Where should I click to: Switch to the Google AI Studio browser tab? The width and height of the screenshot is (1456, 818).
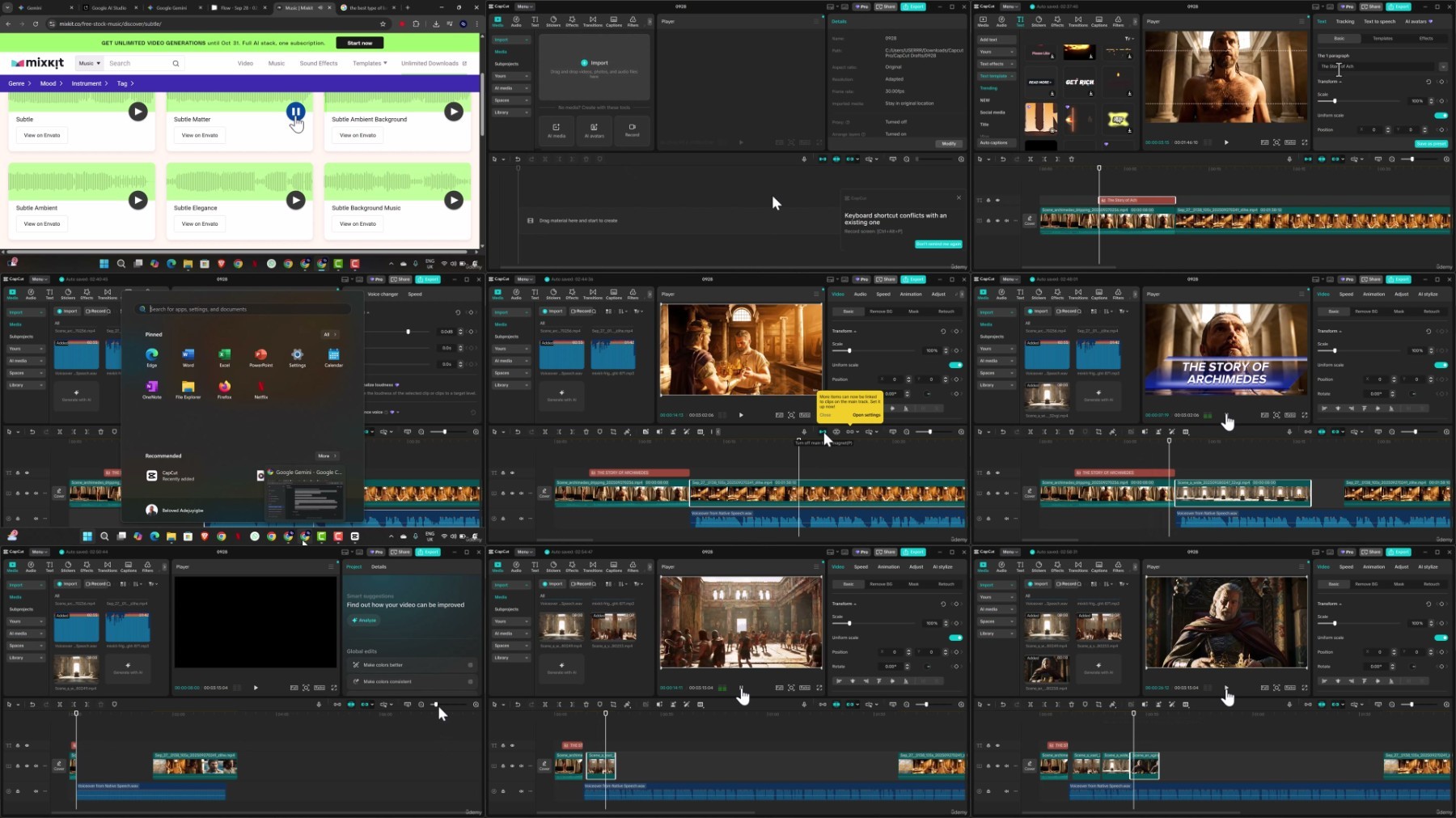coord(109,7)
